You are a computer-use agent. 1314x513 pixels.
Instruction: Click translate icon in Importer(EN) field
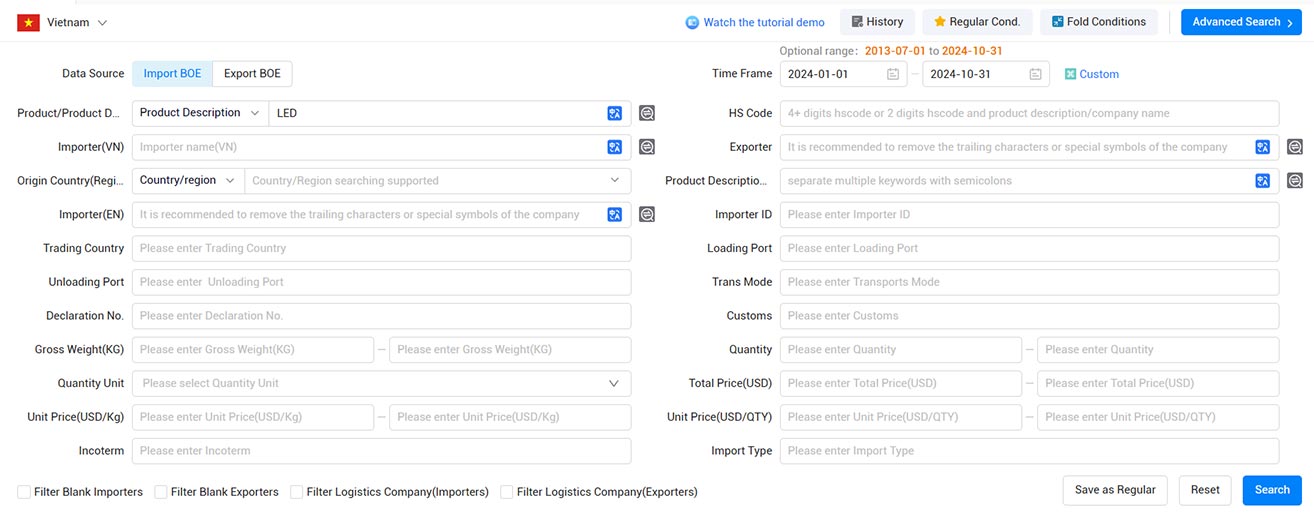(615, 214)
